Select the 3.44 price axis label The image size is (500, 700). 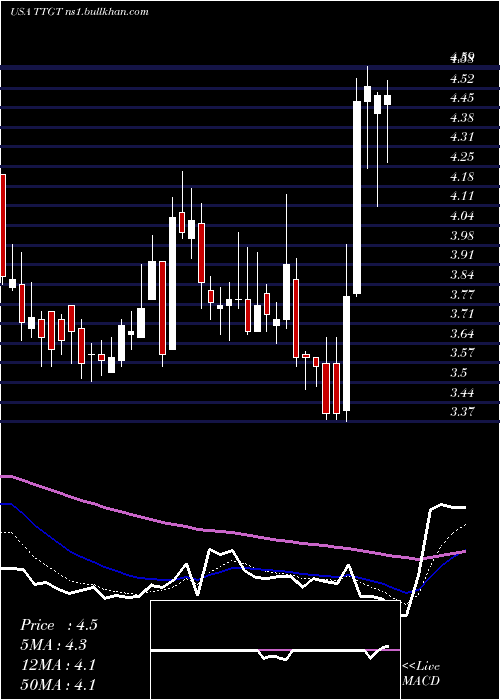click(462, 393)
